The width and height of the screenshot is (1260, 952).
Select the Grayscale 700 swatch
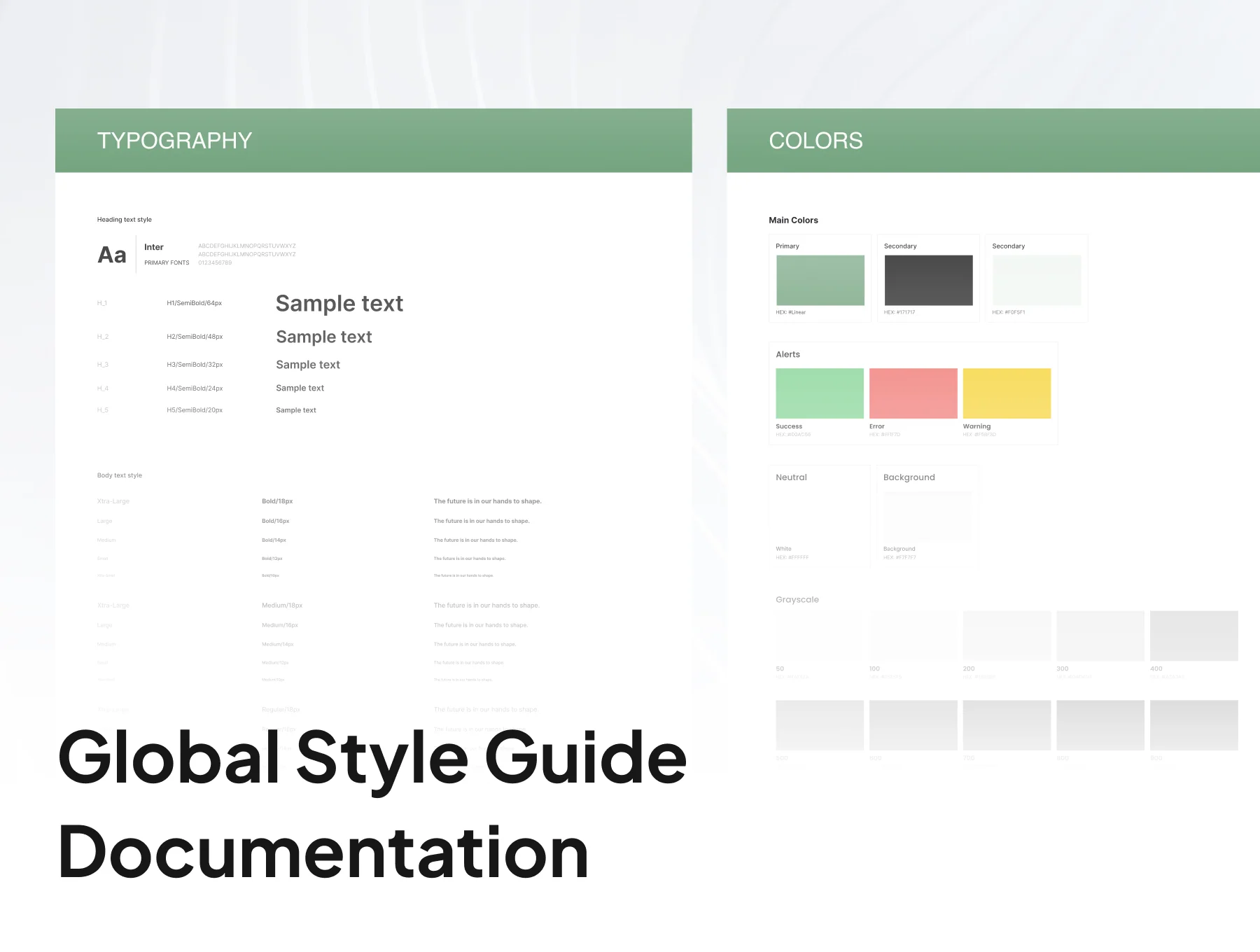(1007, 725)
